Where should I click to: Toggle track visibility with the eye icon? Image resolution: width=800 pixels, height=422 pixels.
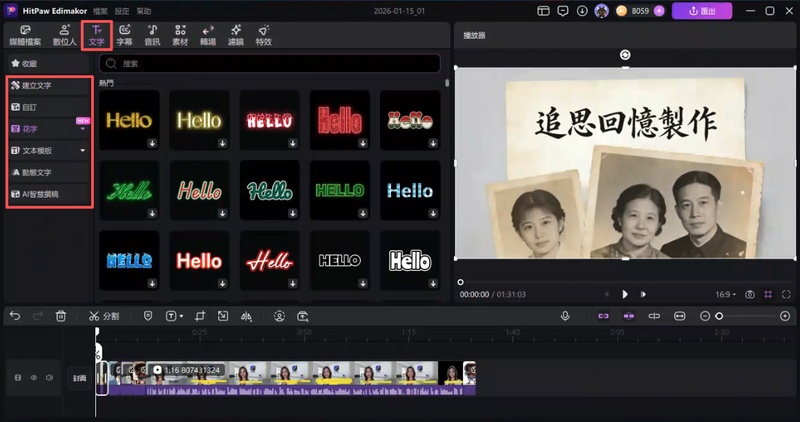point(34,378)
